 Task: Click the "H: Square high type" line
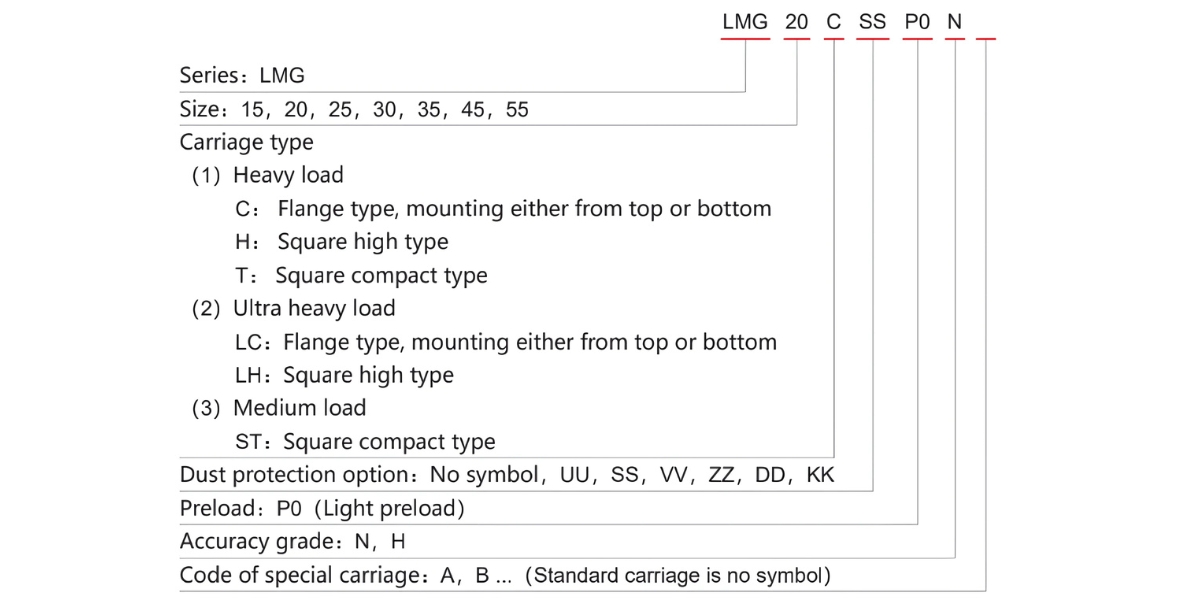pyautogui.click(x=341, y=242)
